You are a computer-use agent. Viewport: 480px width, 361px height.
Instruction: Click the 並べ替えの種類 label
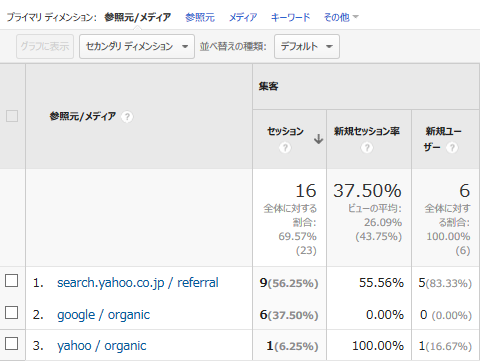point(233,46)
